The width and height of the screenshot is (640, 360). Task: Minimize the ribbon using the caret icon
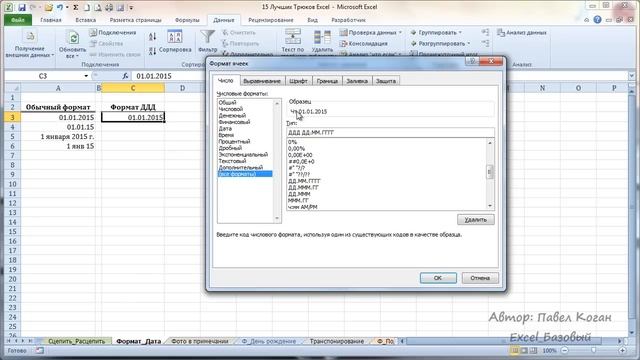click(x=587, y=20)
